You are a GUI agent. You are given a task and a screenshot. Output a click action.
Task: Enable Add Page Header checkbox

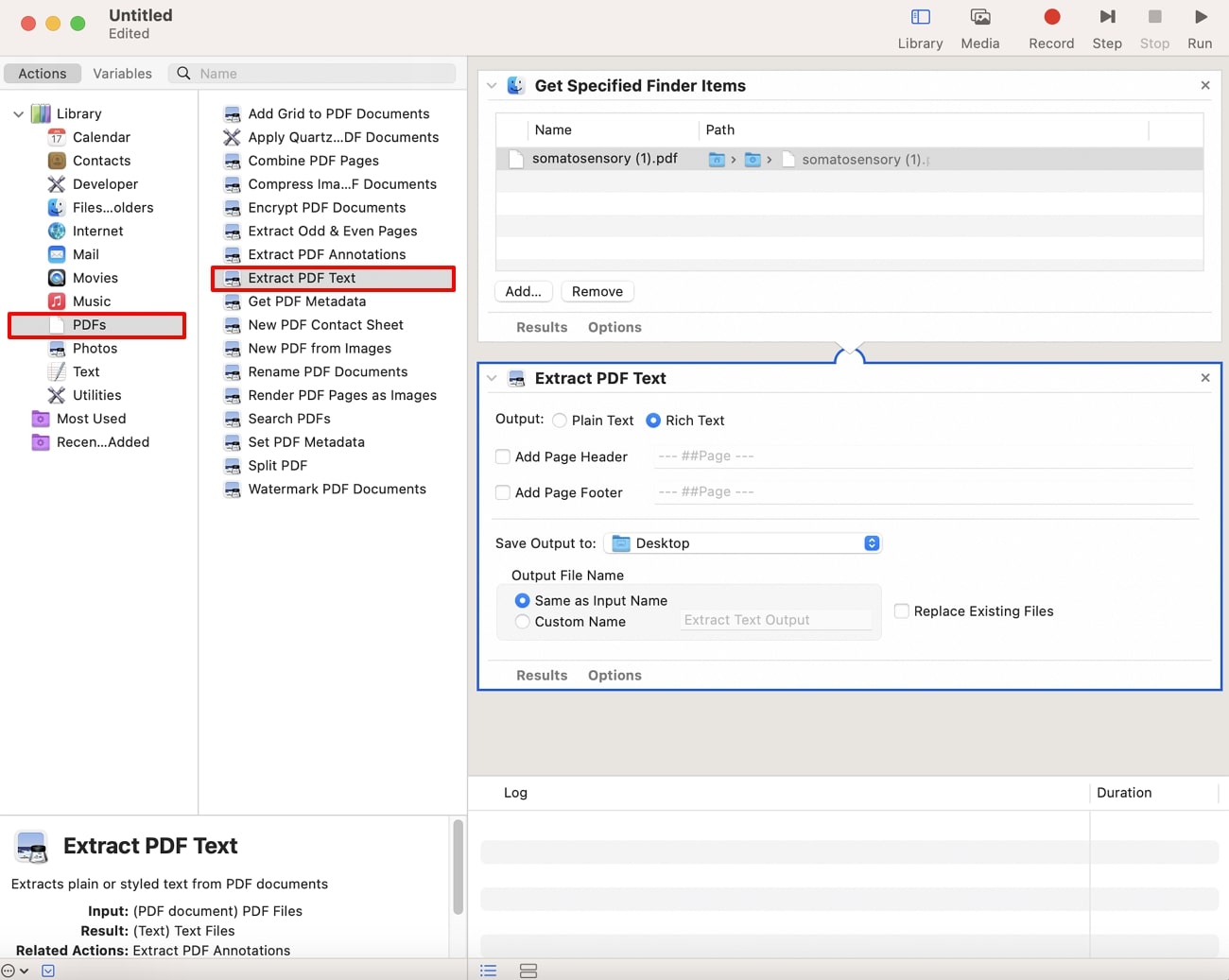[503, 456]
